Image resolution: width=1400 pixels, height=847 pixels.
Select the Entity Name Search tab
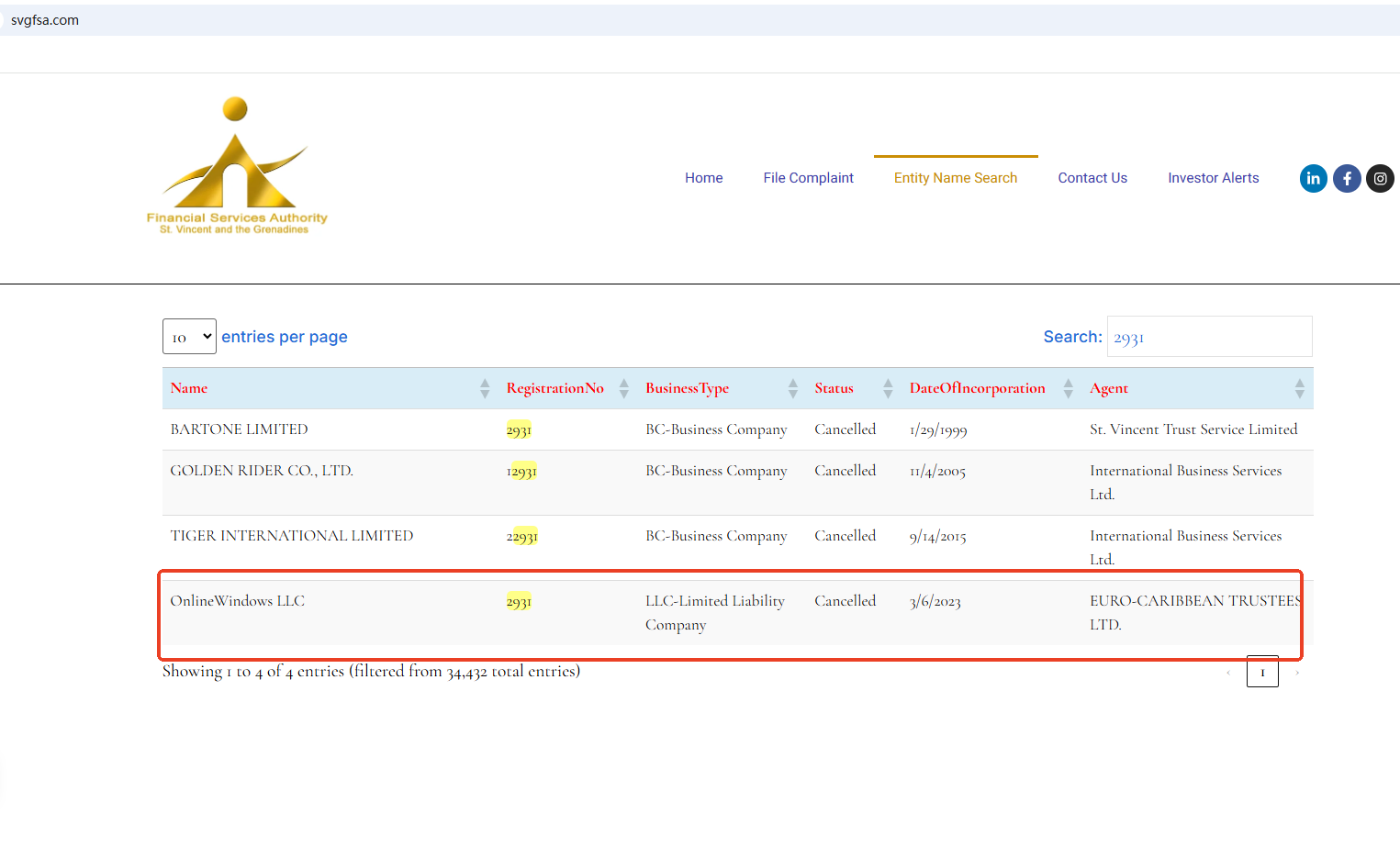[955, 178]
